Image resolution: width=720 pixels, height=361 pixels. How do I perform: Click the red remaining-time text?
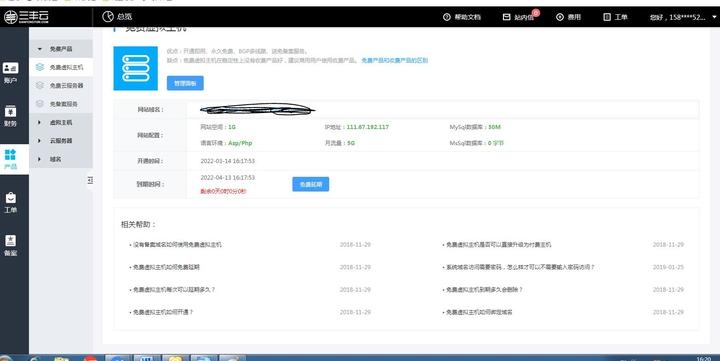(x=223, y=191)
